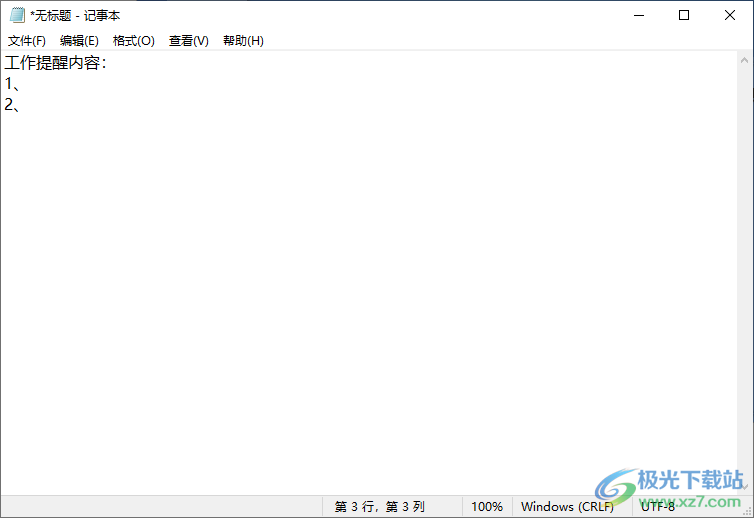Image resolution: width=754 pixels, height=518 pixels.
Task: Click the 极光下载站 watermark logo
Action: [x=672, y=486]
